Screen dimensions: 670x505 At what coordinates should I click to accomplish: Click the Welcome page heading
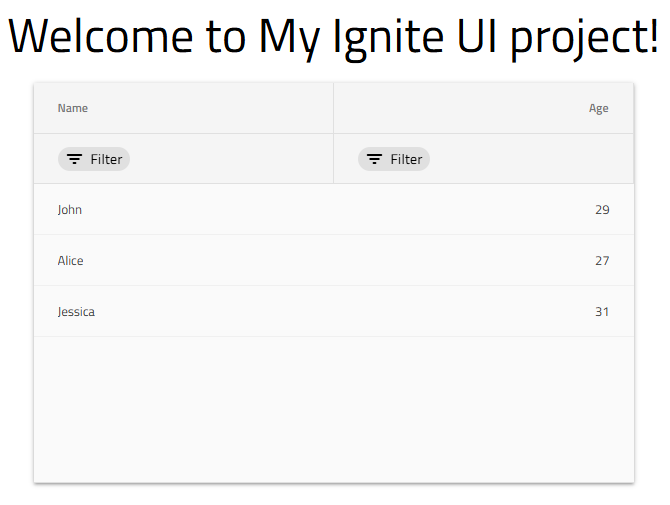[334, 38]
